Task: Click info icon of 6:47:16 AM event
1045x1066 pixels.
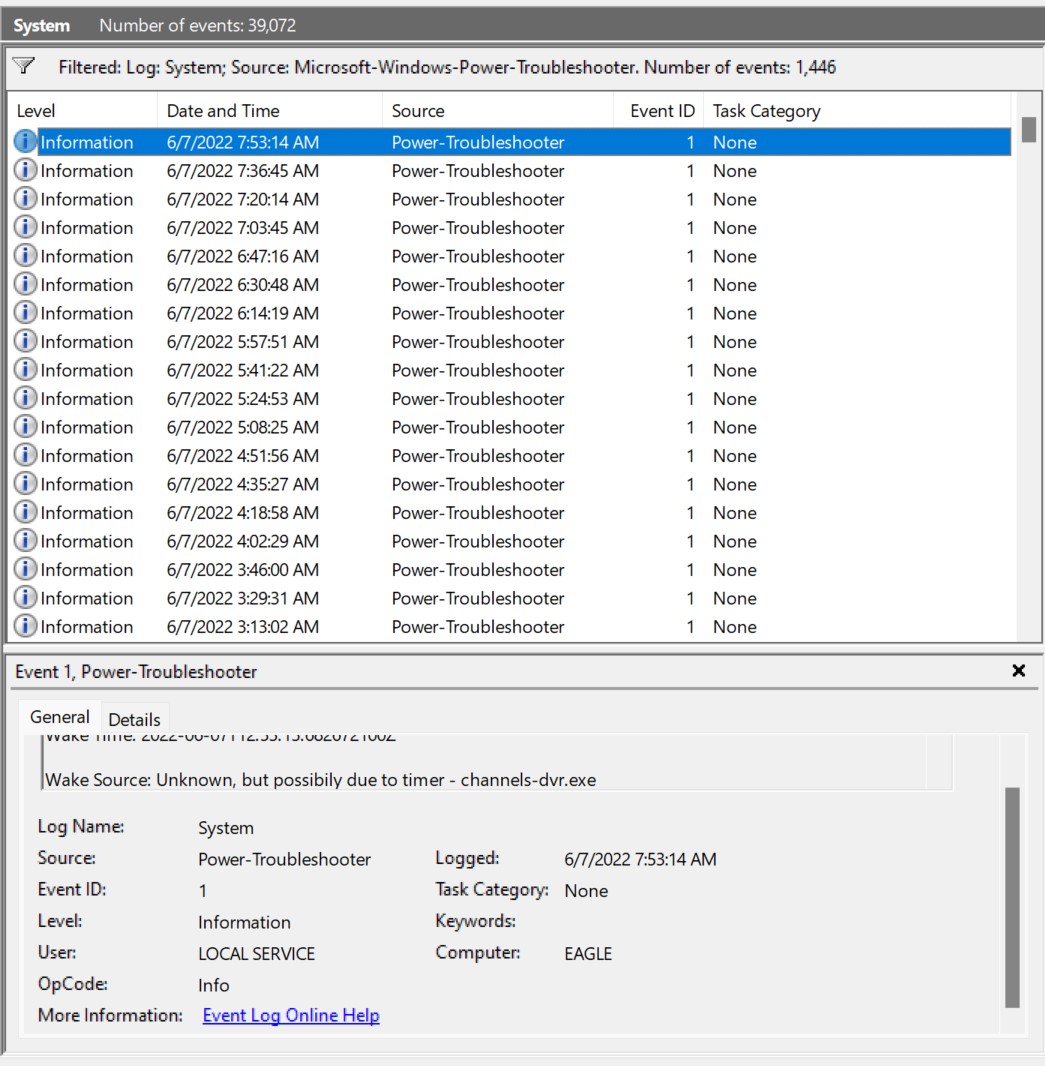Action: click(25, 256)
